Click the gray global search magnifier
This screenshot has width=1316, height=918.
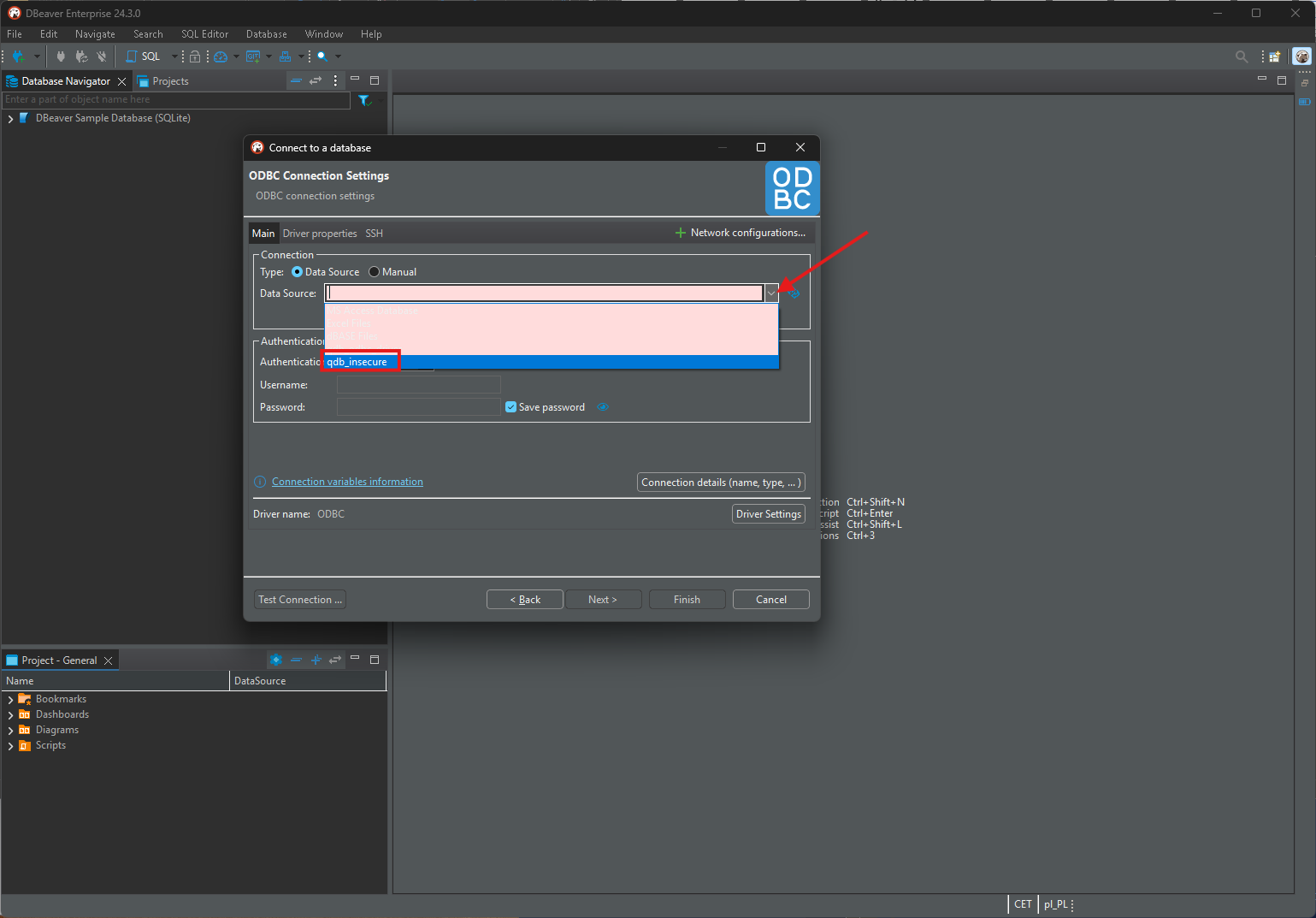[1242, 56]
